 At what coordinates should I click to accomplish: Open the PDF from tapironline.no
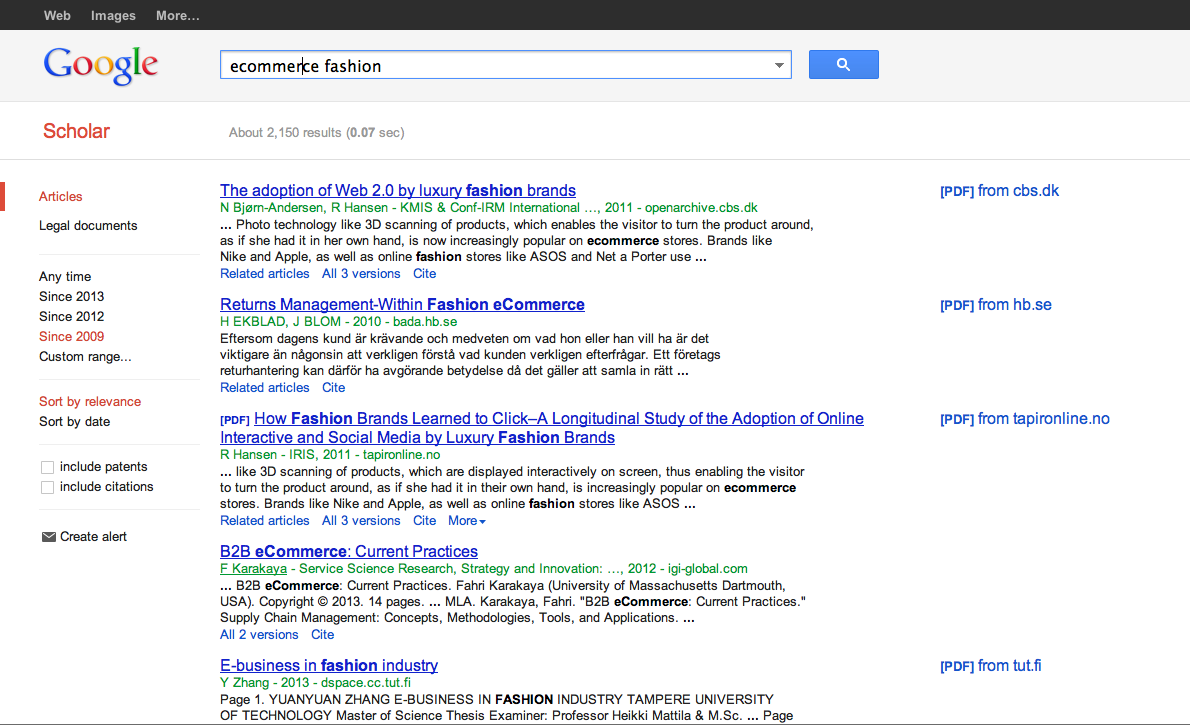coord(1025,418)
